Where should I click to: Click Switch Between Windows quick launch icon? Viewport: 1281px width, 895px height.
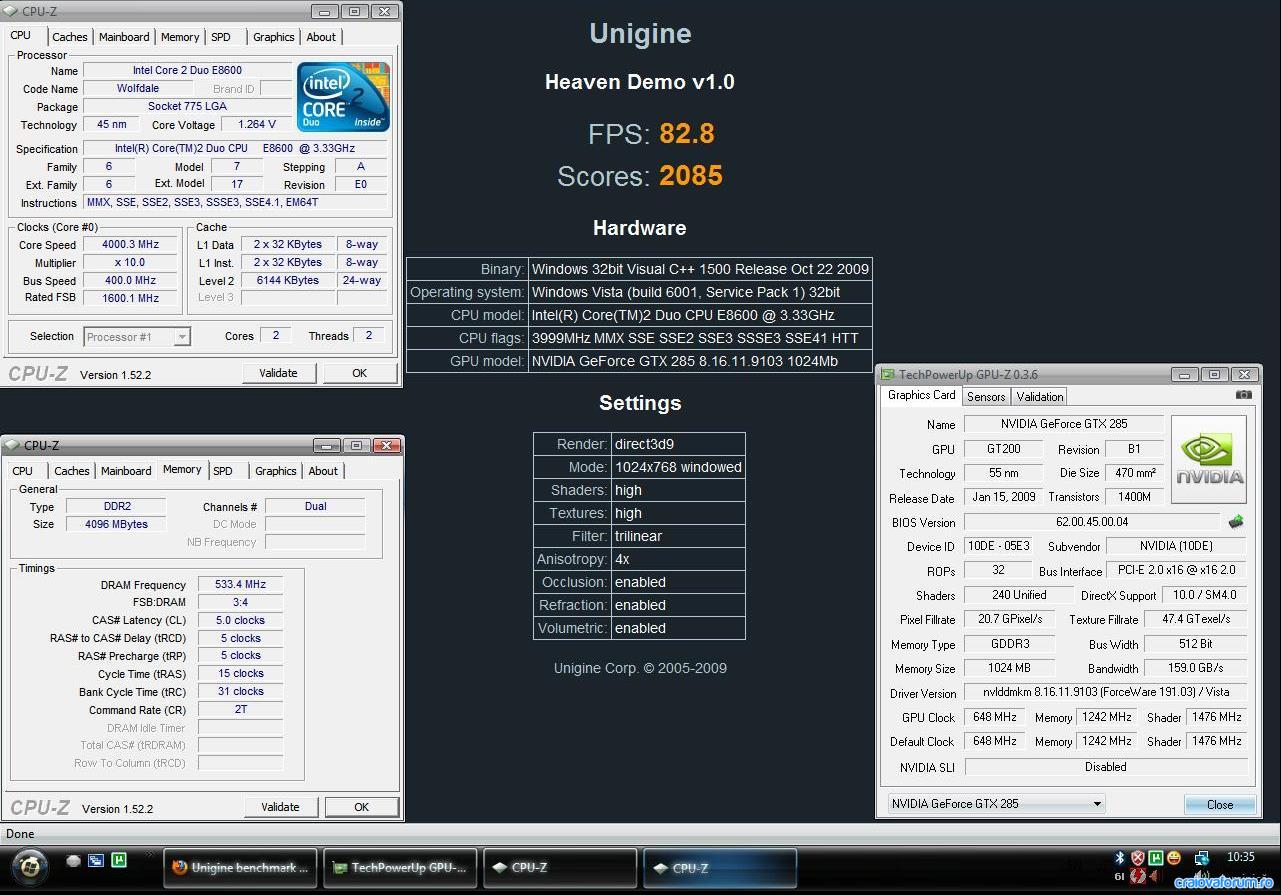tap(96, 860)
